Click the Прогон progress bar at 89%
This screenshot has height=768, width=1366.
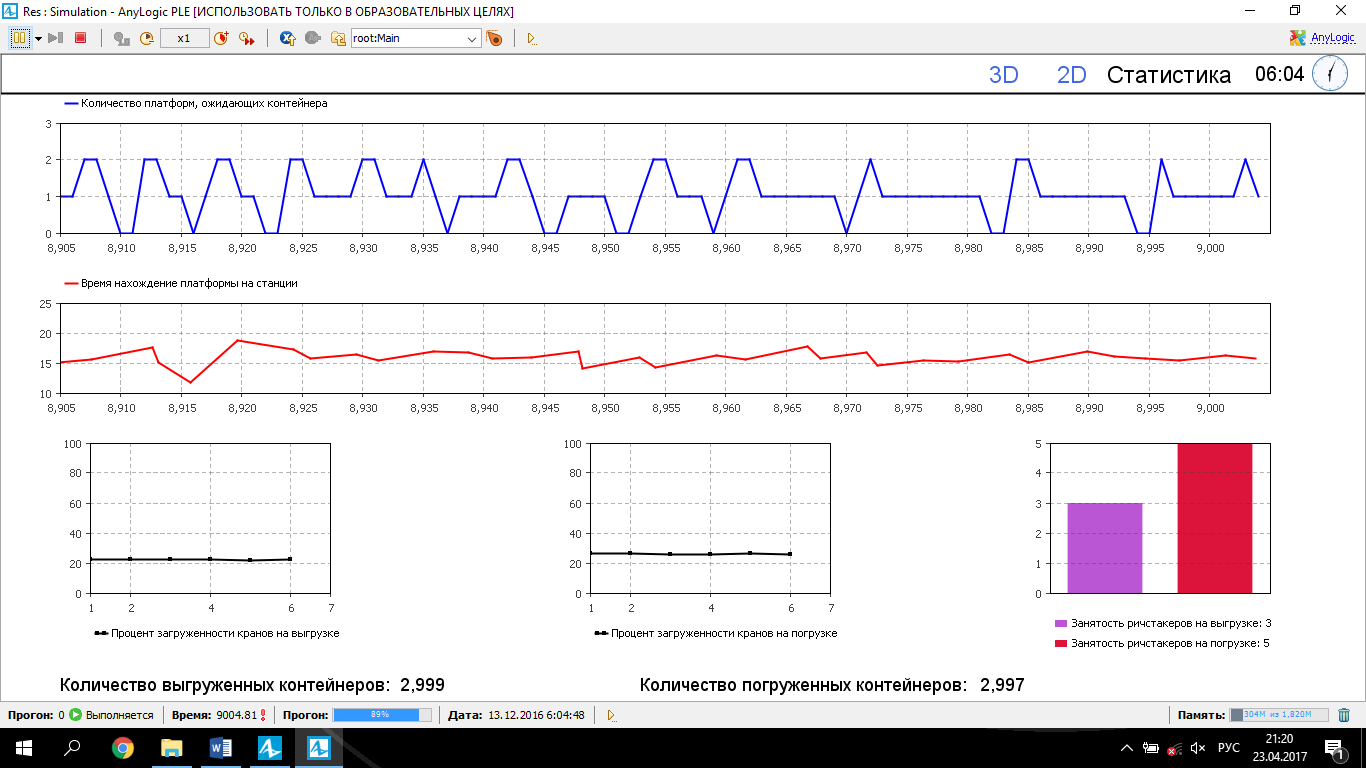pyautogui.click(x=382, y=715)
